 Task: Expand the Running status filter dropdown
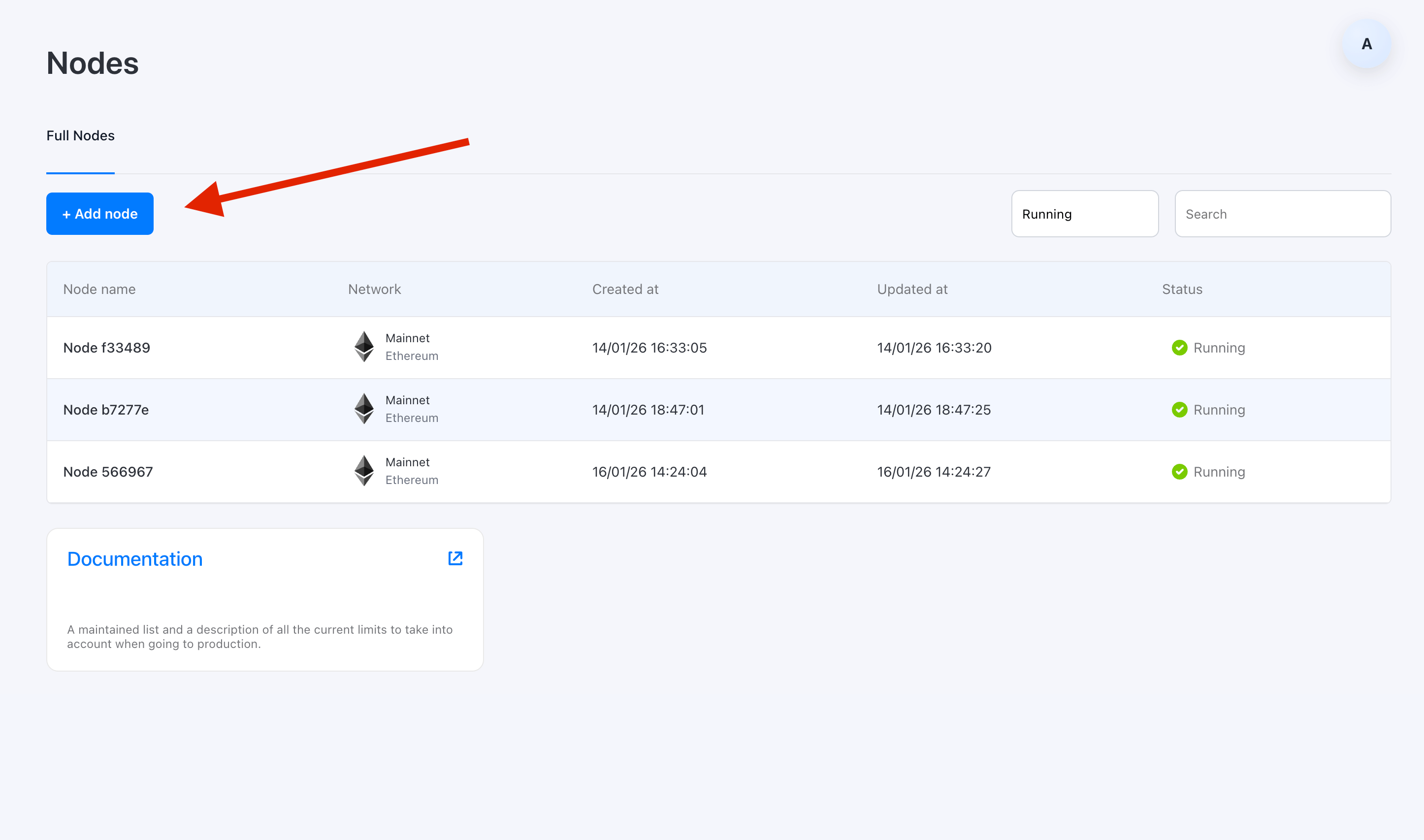pos(1084,214)
